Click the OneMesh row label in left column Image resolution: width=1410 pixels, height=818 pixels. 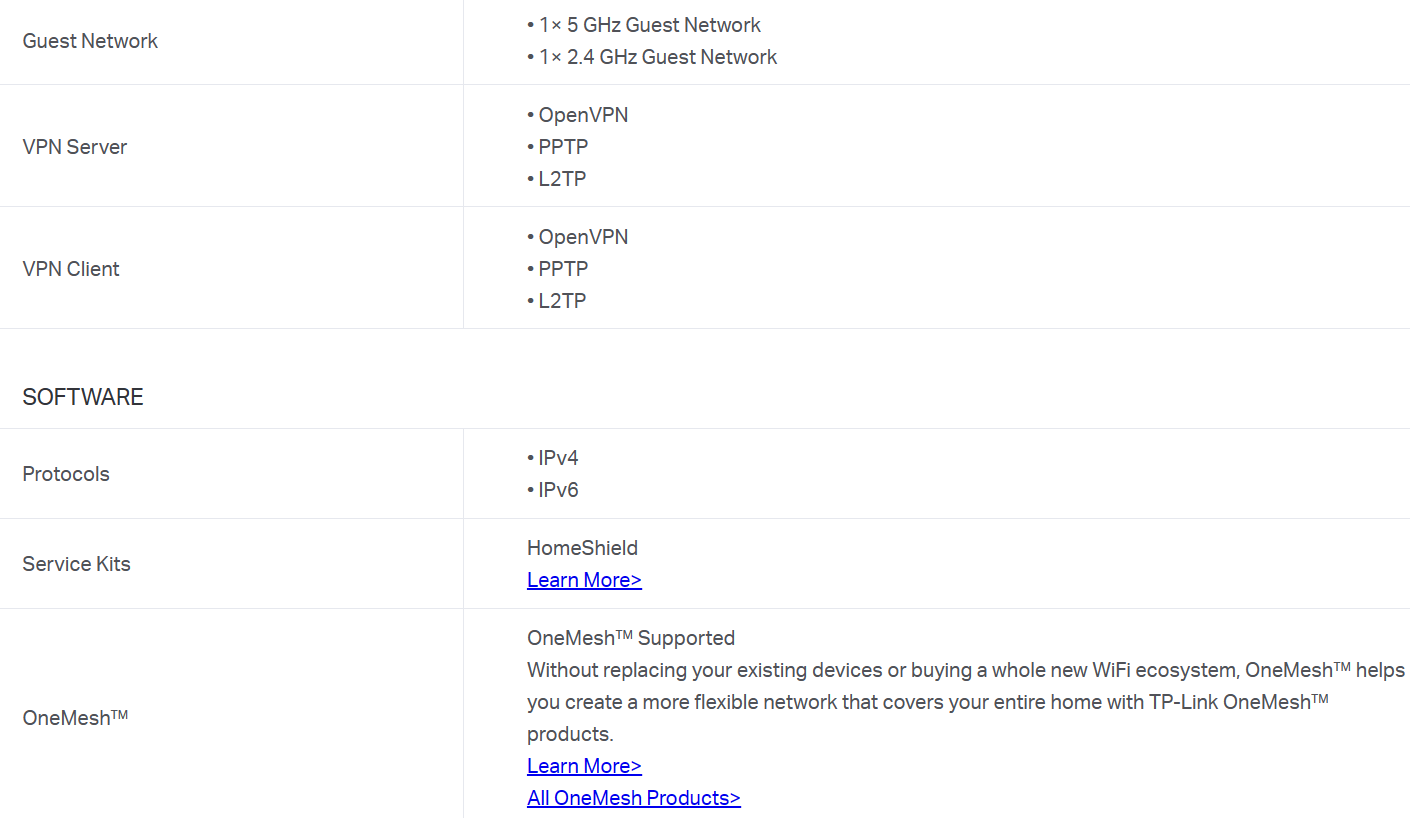[x=75, y=718]
